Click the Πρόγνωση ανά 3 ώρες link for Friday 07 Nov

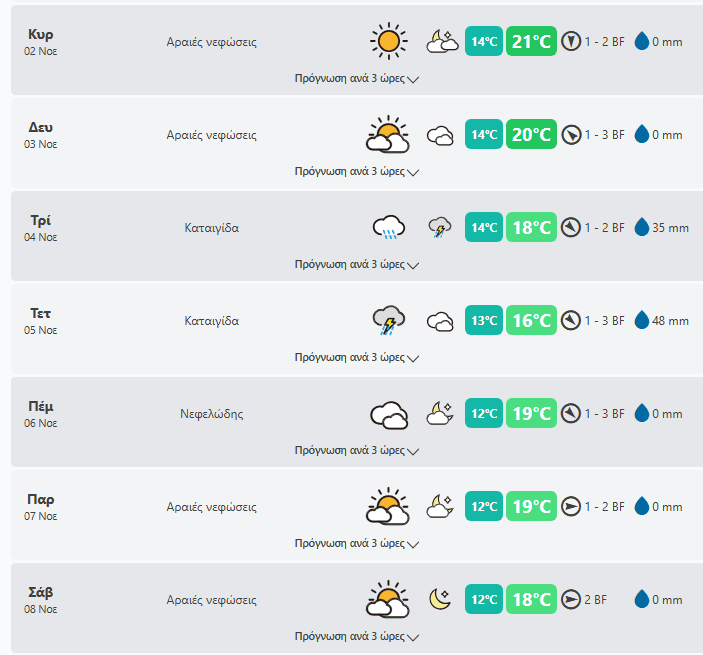pyautogui.click(x=350, y=543)
